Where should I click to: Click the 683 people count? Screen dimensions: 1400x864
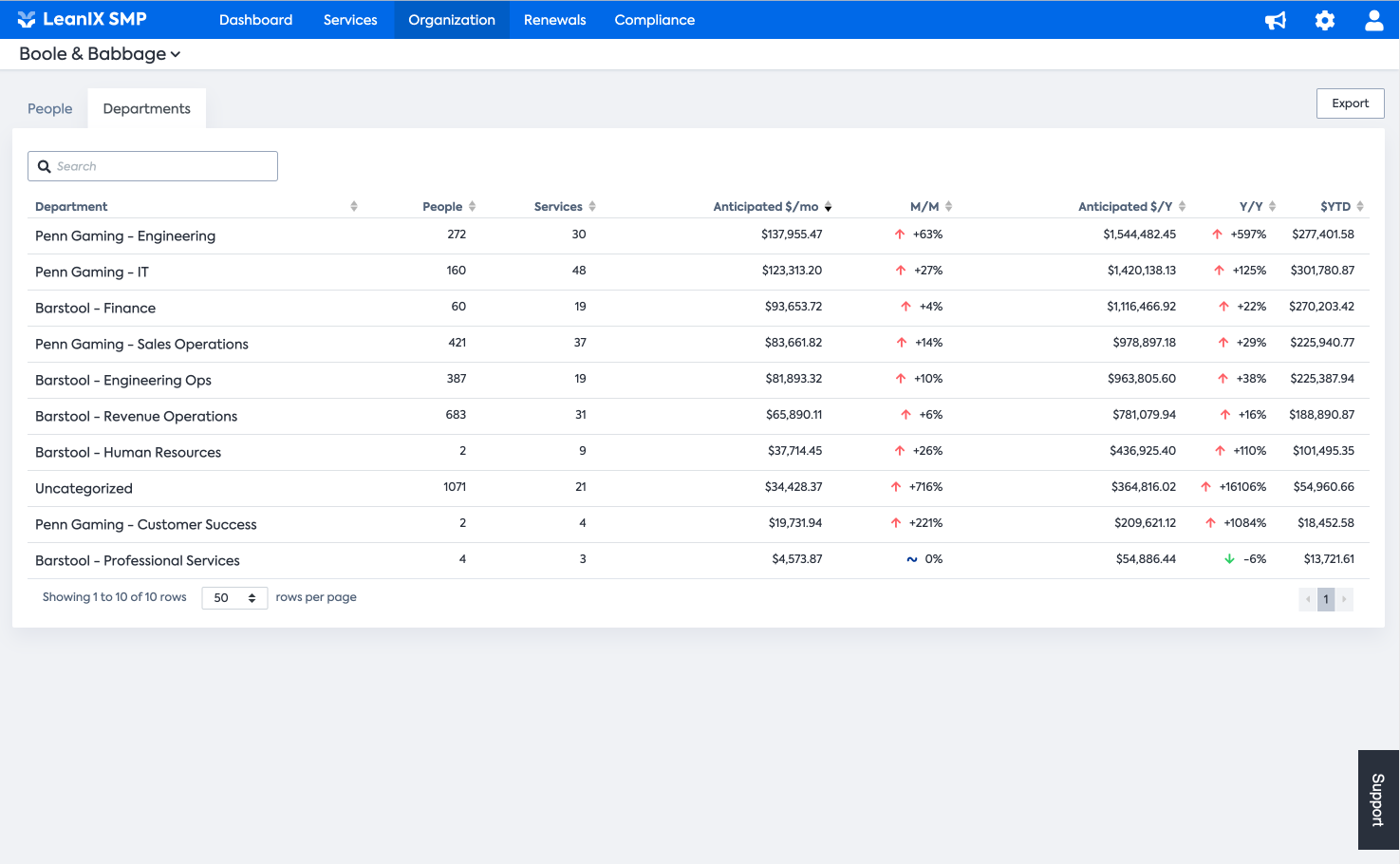456,414
